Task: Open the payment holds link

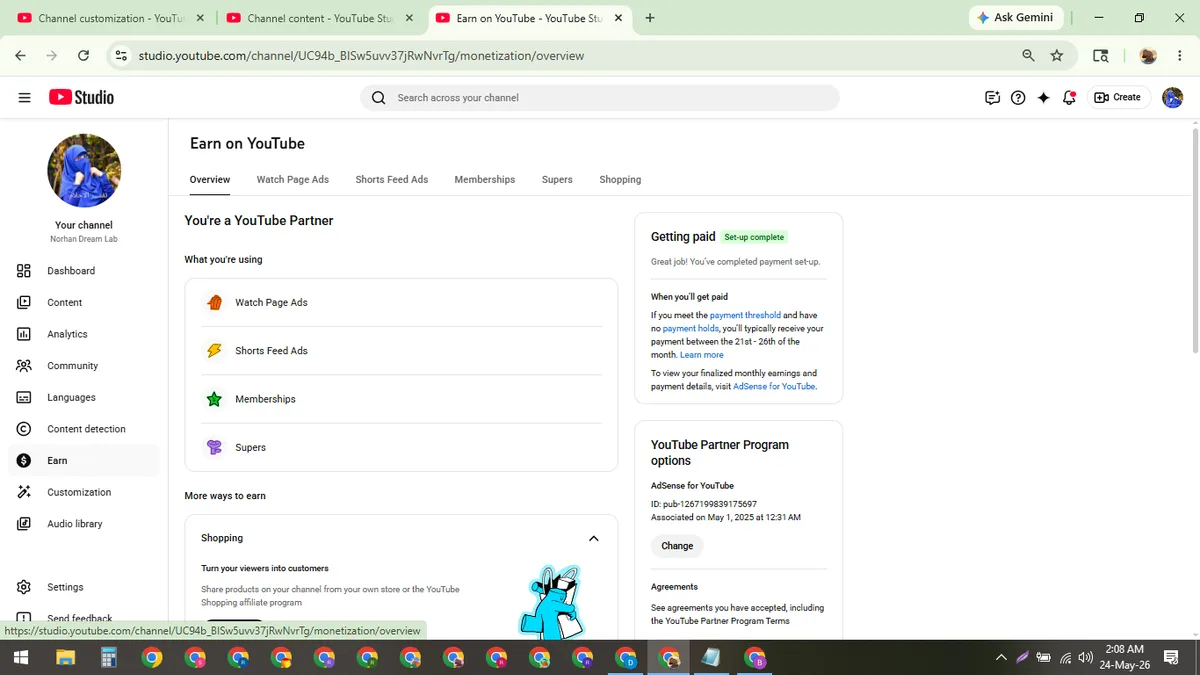Action: [690, 328]
